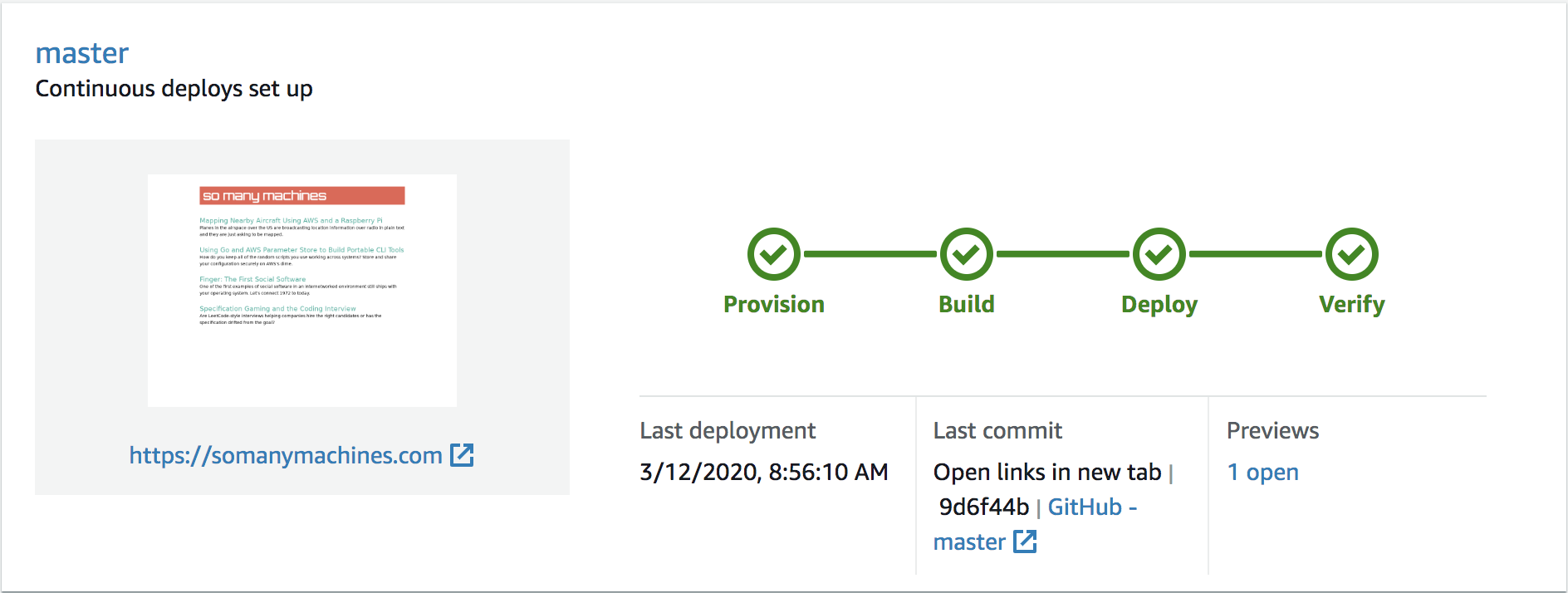The image size is (1568, 593).
Task: Open the 1 open previews link
Action: click(1263, 472)
